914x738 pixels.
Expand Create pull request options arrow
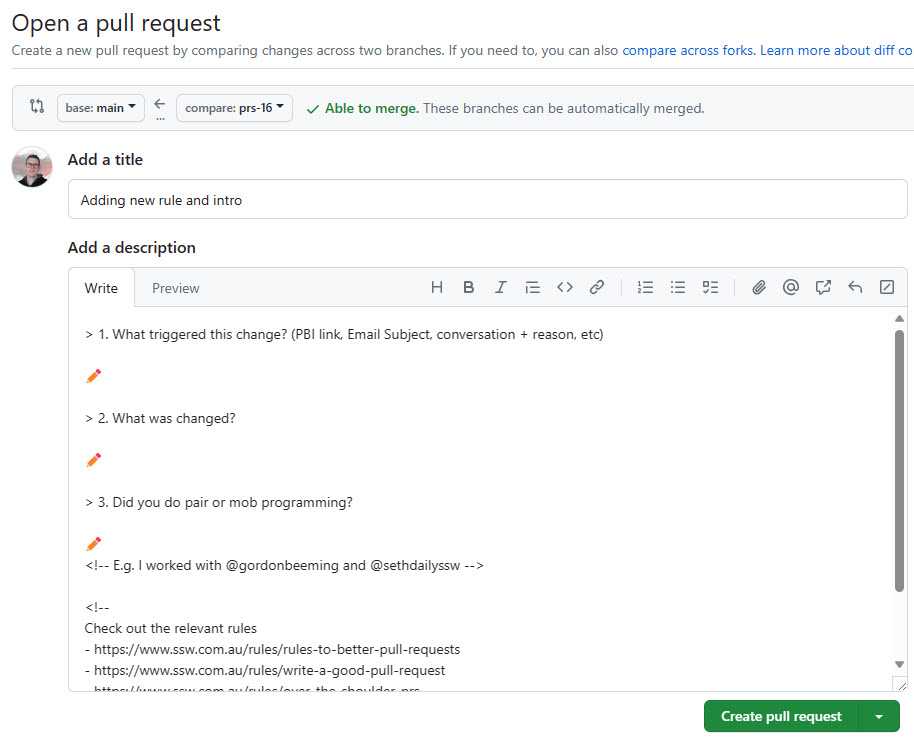[879, 716]
